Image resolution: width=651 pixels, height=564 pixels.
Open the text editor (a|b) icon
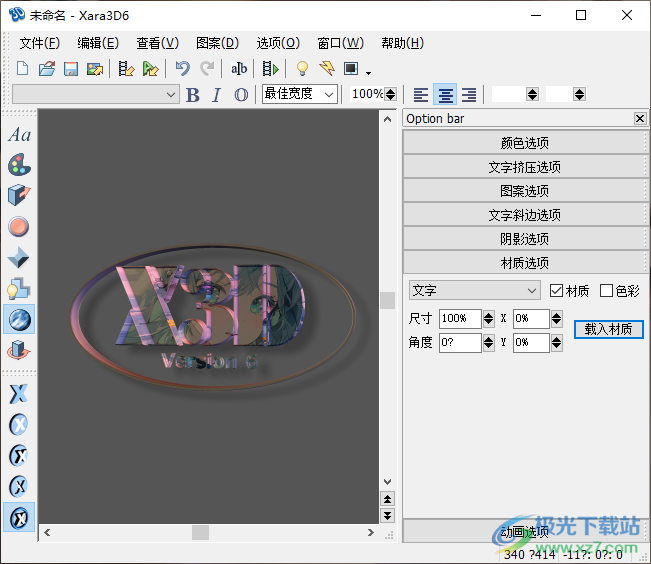point(239,69)
